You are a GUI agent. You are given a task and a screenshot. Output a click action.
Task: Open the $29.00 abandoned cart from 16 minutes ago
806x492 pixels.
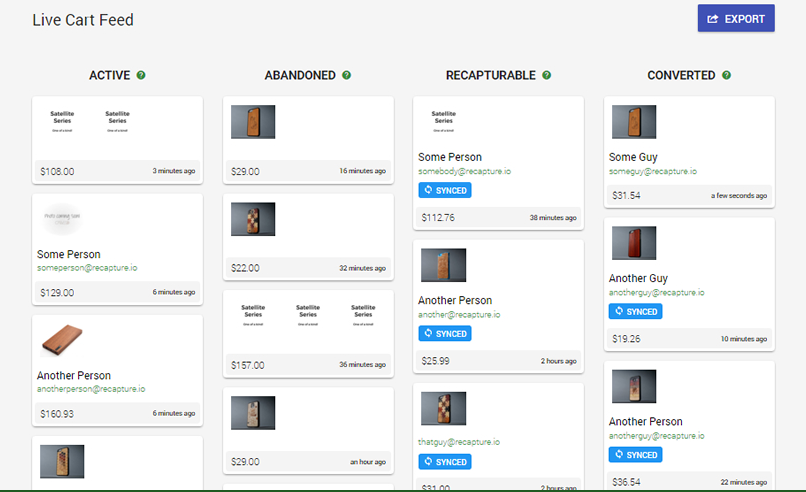click(308, 140)
